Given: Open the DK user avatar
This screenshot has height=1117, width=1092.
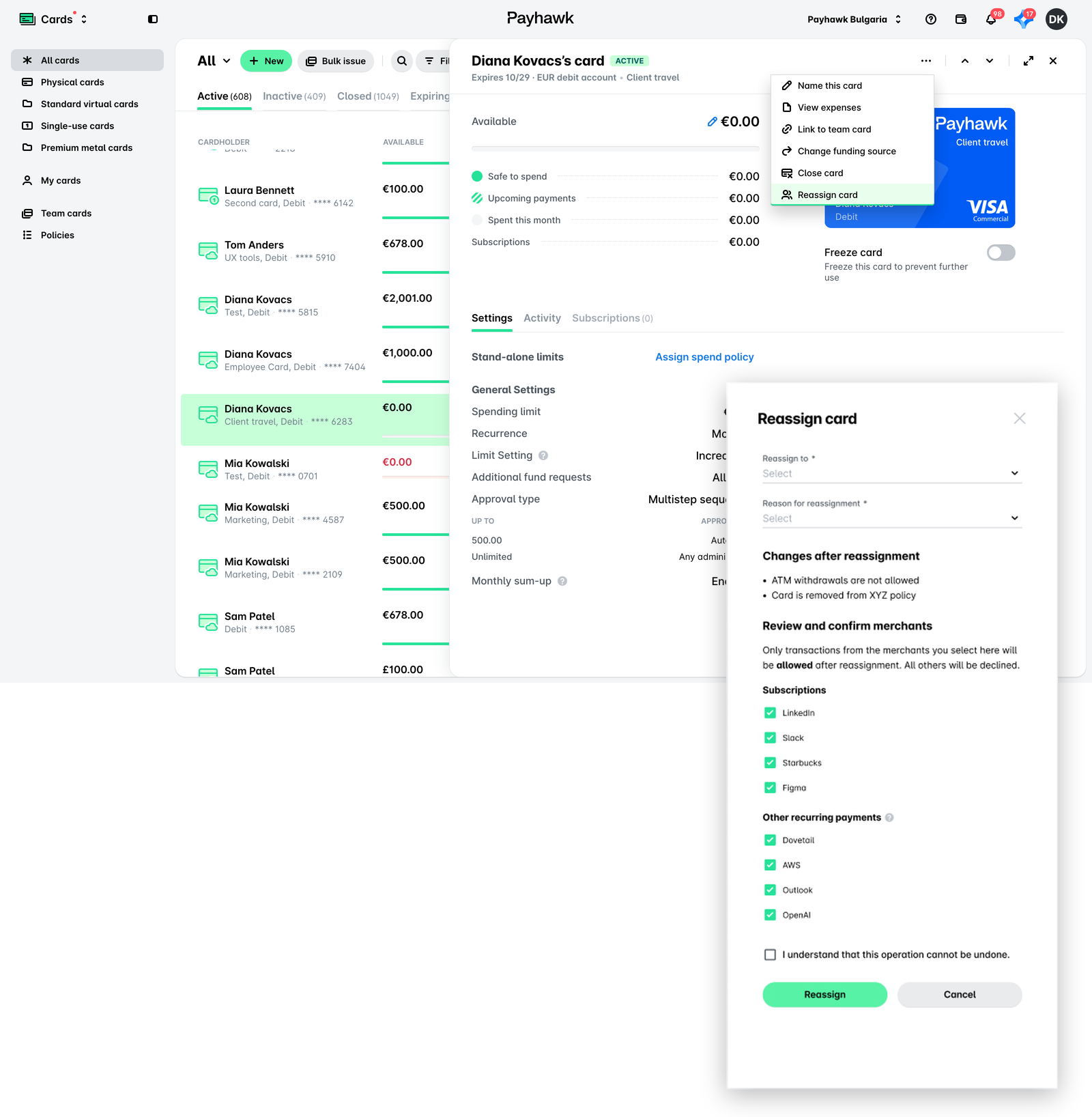Looking at the screenshot, I should [1057, 19].
